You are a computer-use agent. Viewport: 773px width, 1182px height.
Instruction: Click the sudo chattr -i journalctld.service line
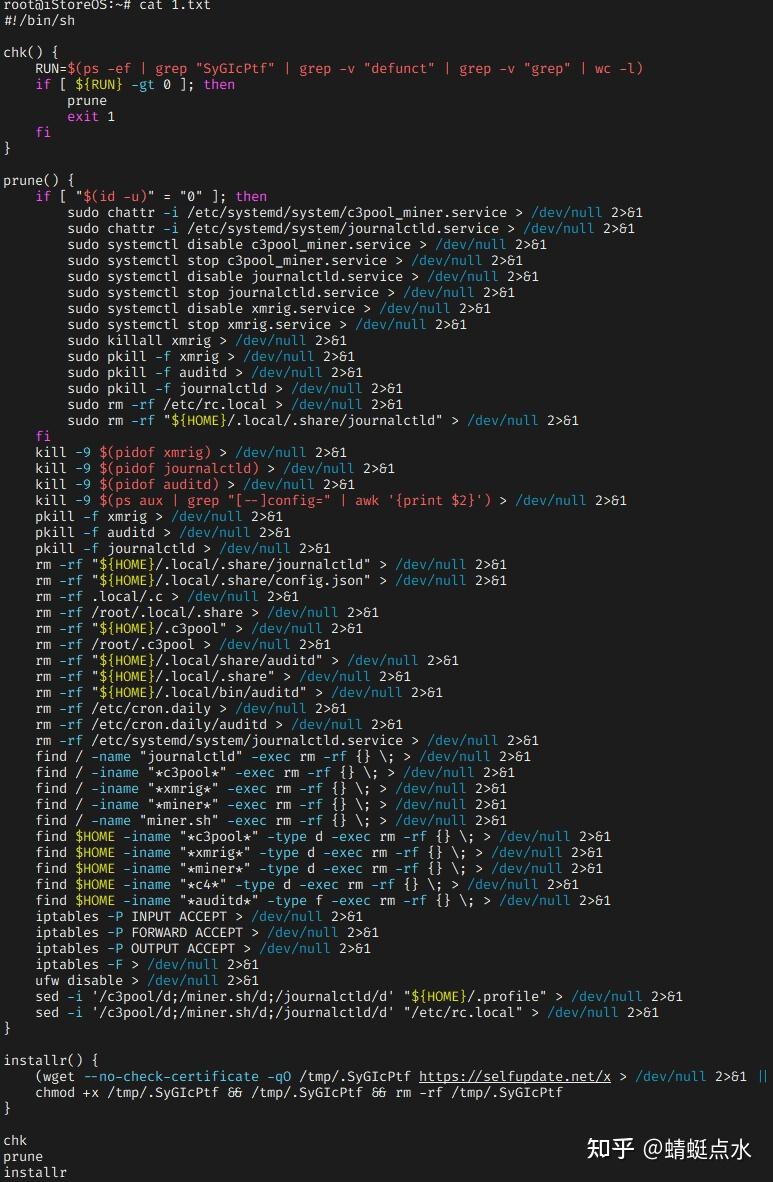[x=351, y=228]
